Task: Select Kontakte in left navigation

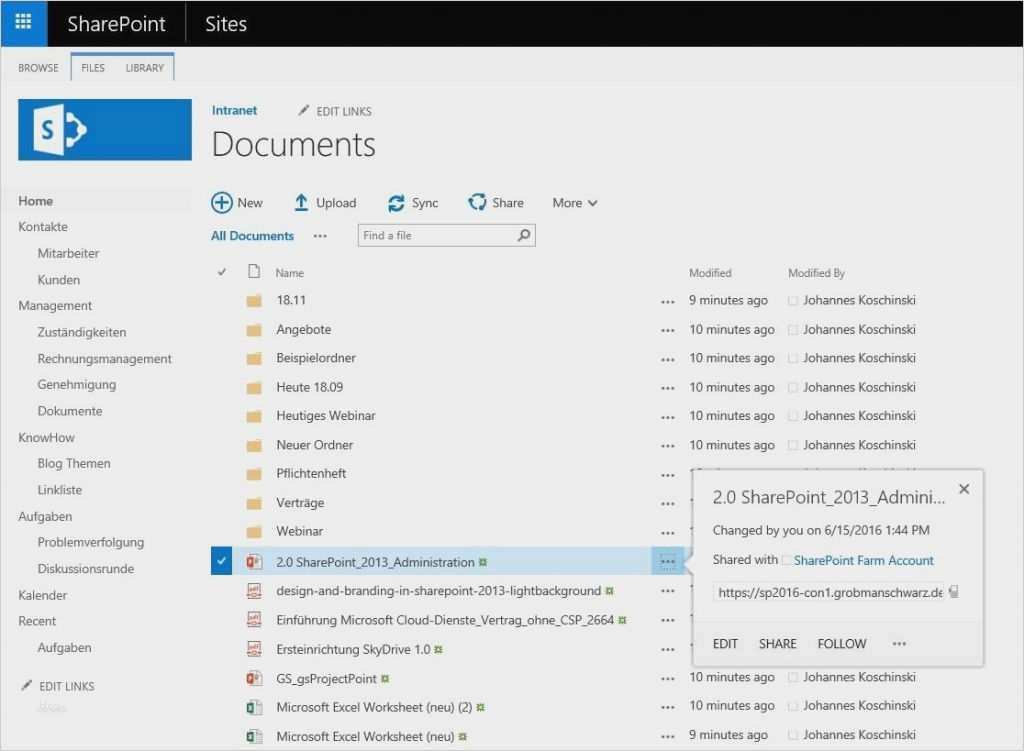Action: (43, 227)
